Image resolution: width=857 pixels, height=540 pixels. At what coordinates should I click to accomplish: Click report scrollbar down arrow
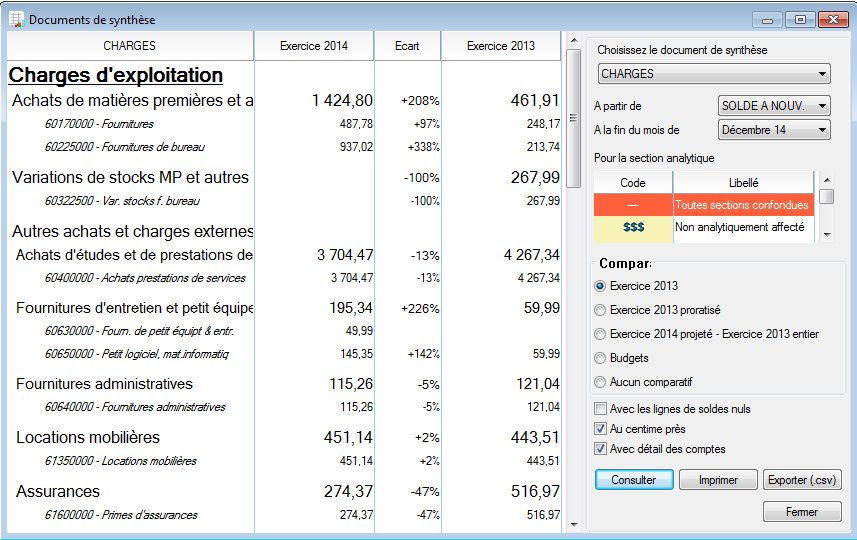[x=574, y=525]
